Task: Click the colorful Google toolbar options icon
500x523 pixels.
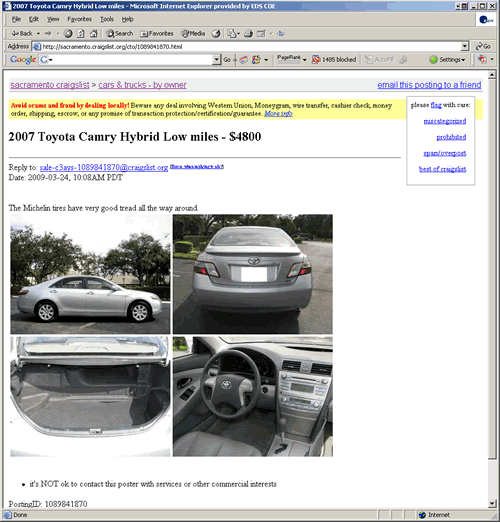Action: click(x=256, y=60)
